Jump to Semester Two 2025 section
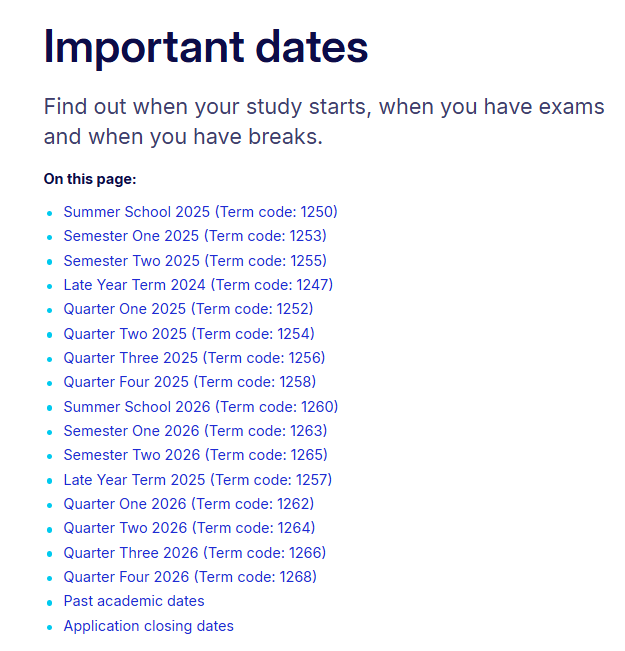 coord(195,261)
